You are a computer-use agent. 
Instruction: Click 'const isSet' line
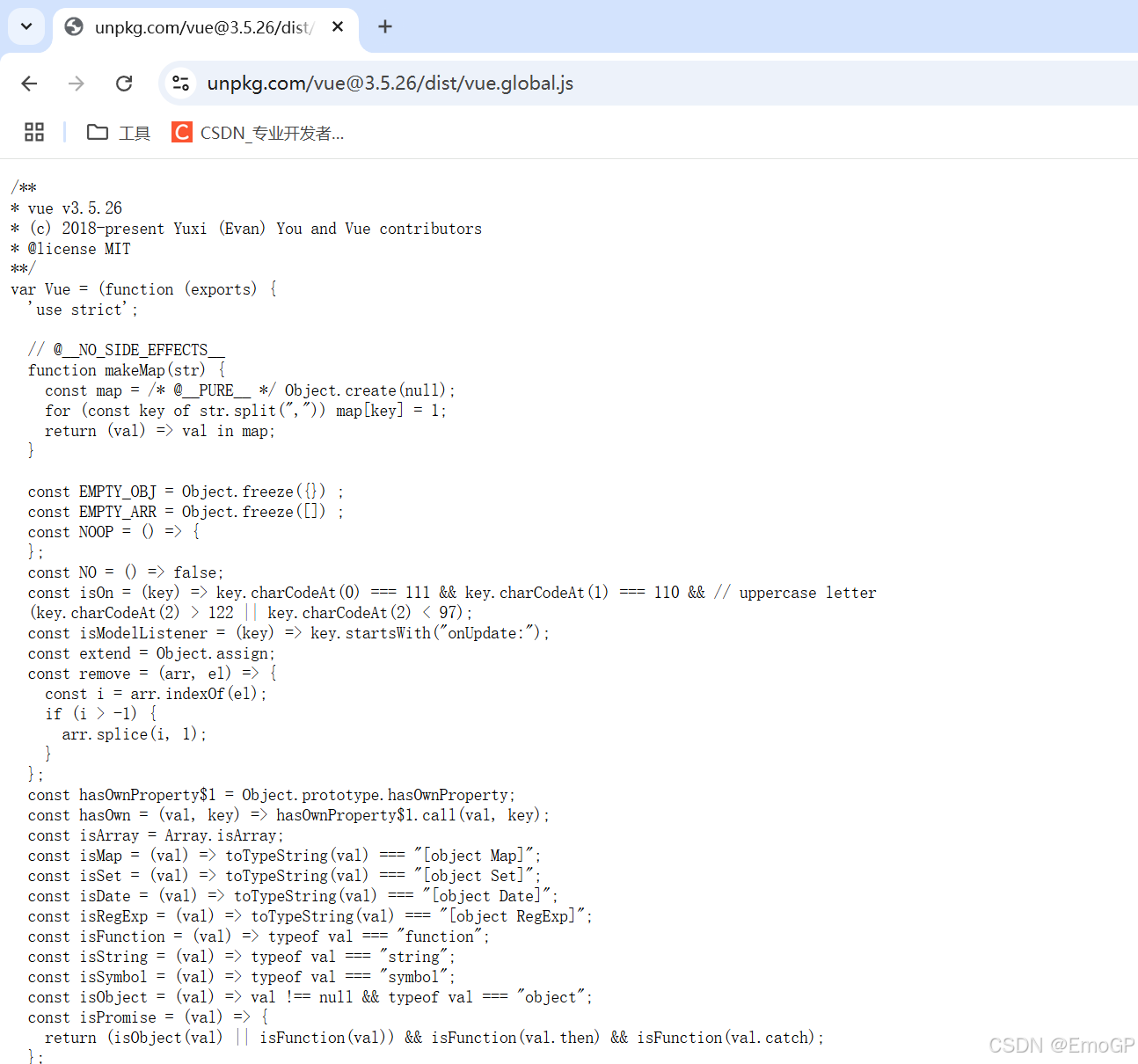[x=285, y=876]
